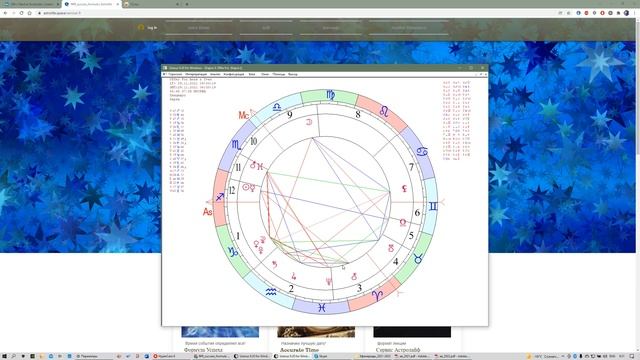The height and width of the screenshot is (360, 640).
Task: Open a new browser tab
Action: click(x=187, y=4)
